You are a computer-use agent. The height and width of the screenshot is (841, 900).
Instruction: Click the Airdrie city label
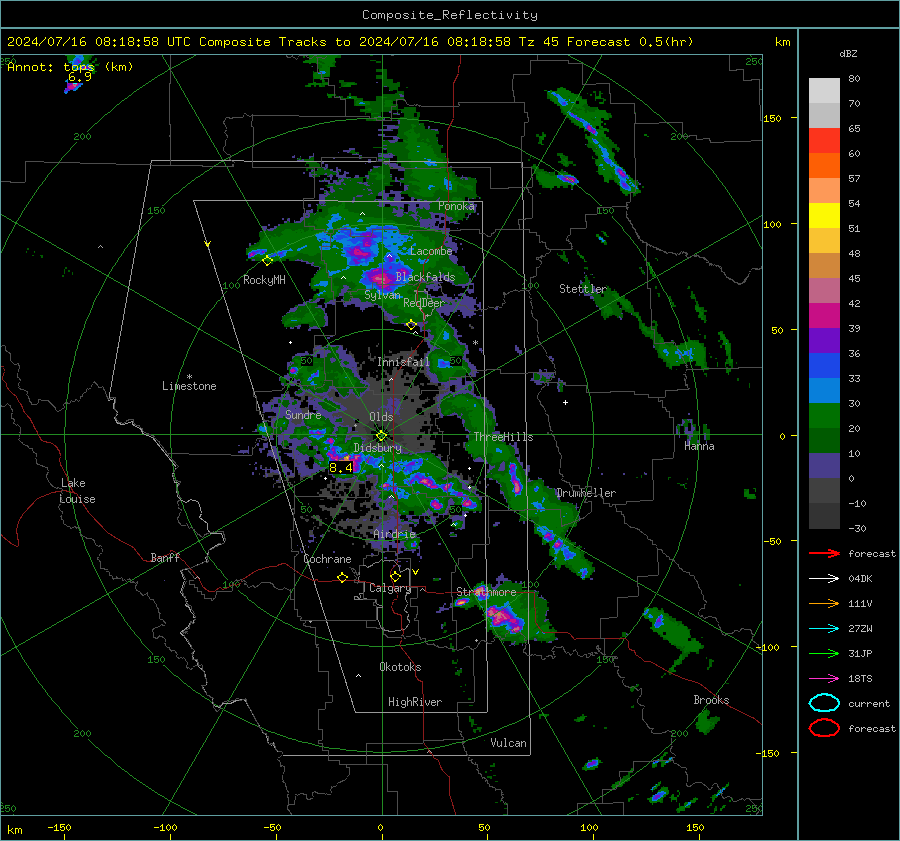tap(394, 534)
